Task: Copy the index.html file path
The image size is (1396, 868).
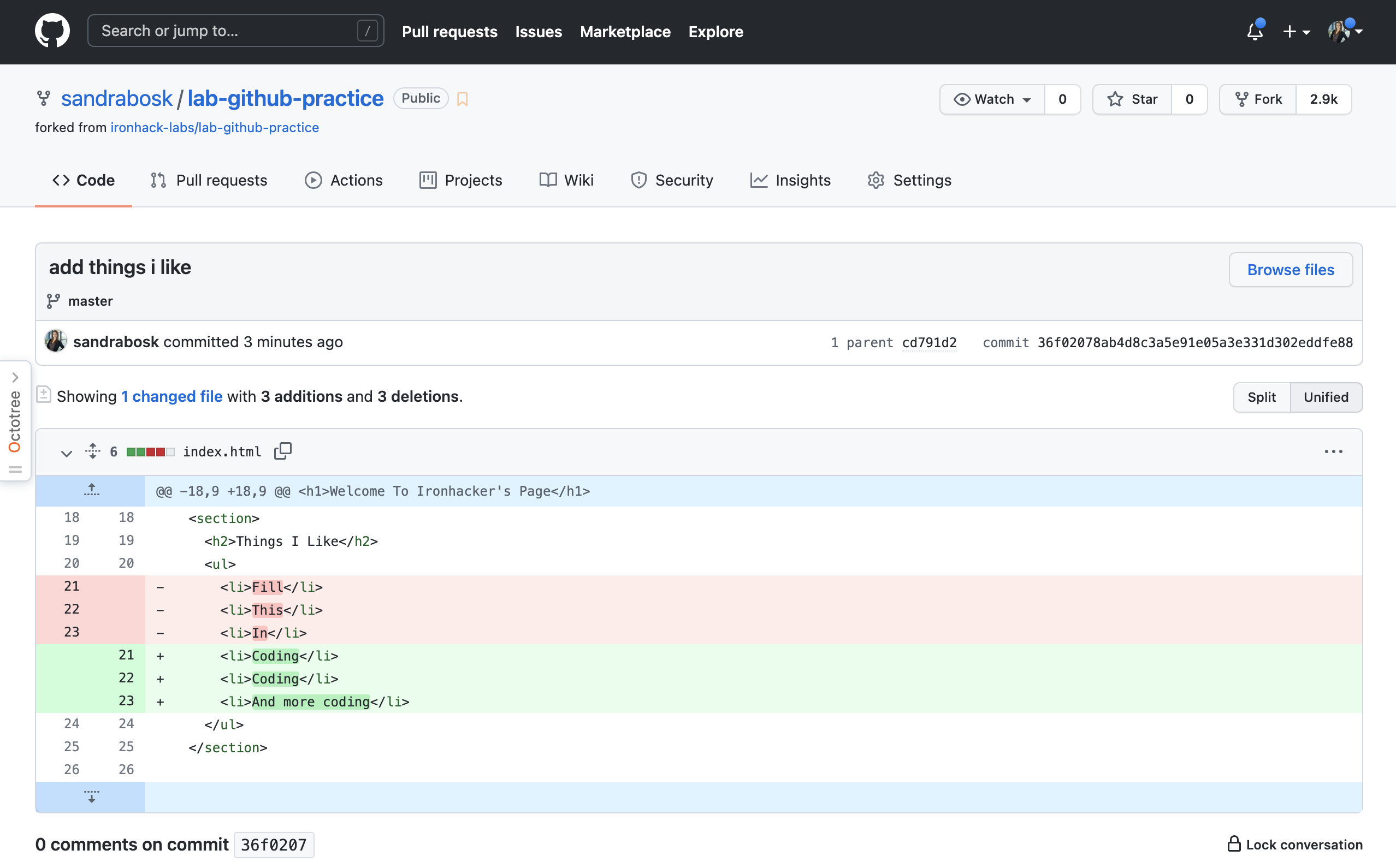Action: coord(282,451)
